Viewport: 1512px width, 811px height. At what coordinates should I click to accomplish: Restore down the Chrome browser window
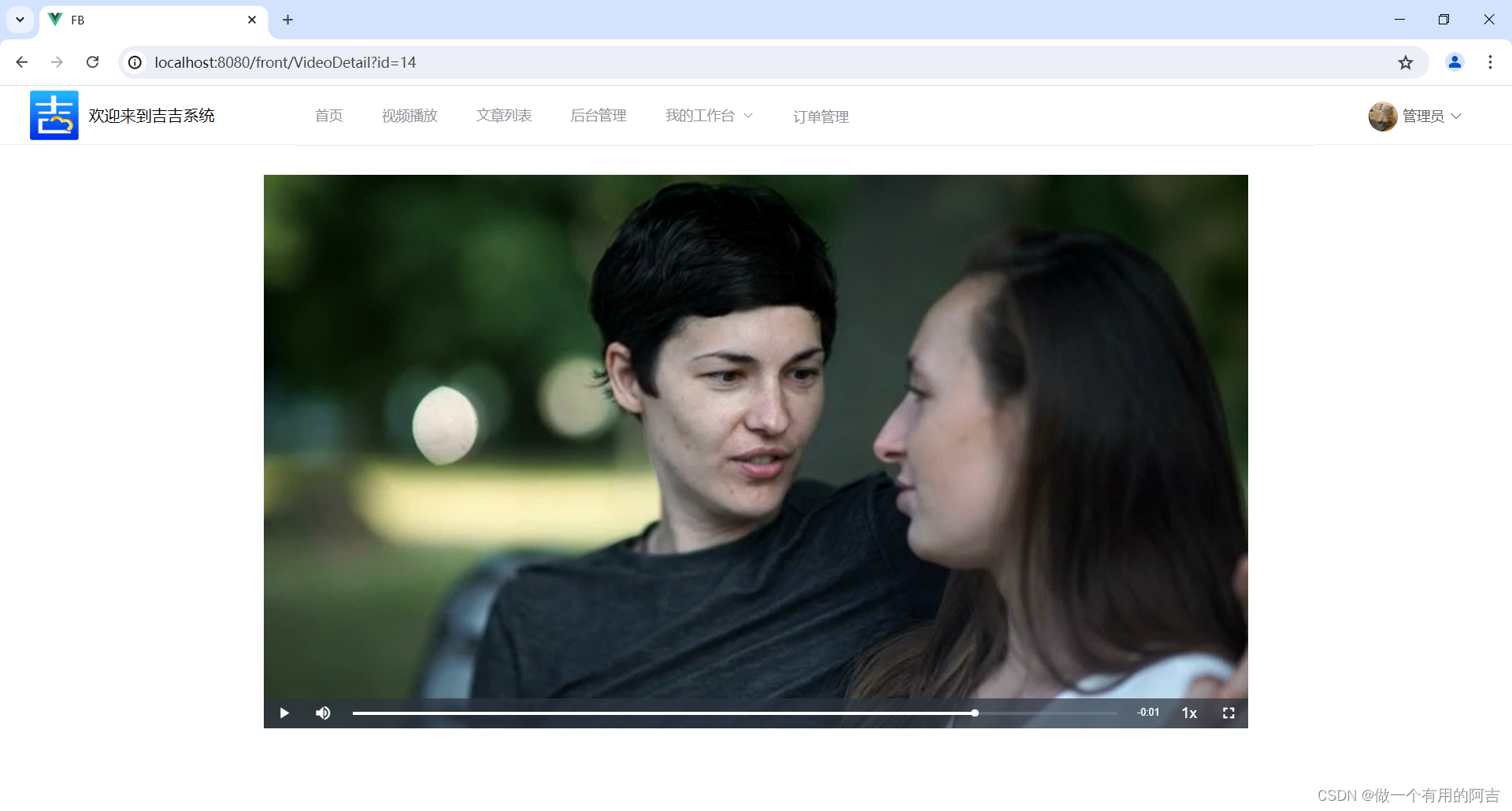pyautogui.click(x=1443, y=20)
